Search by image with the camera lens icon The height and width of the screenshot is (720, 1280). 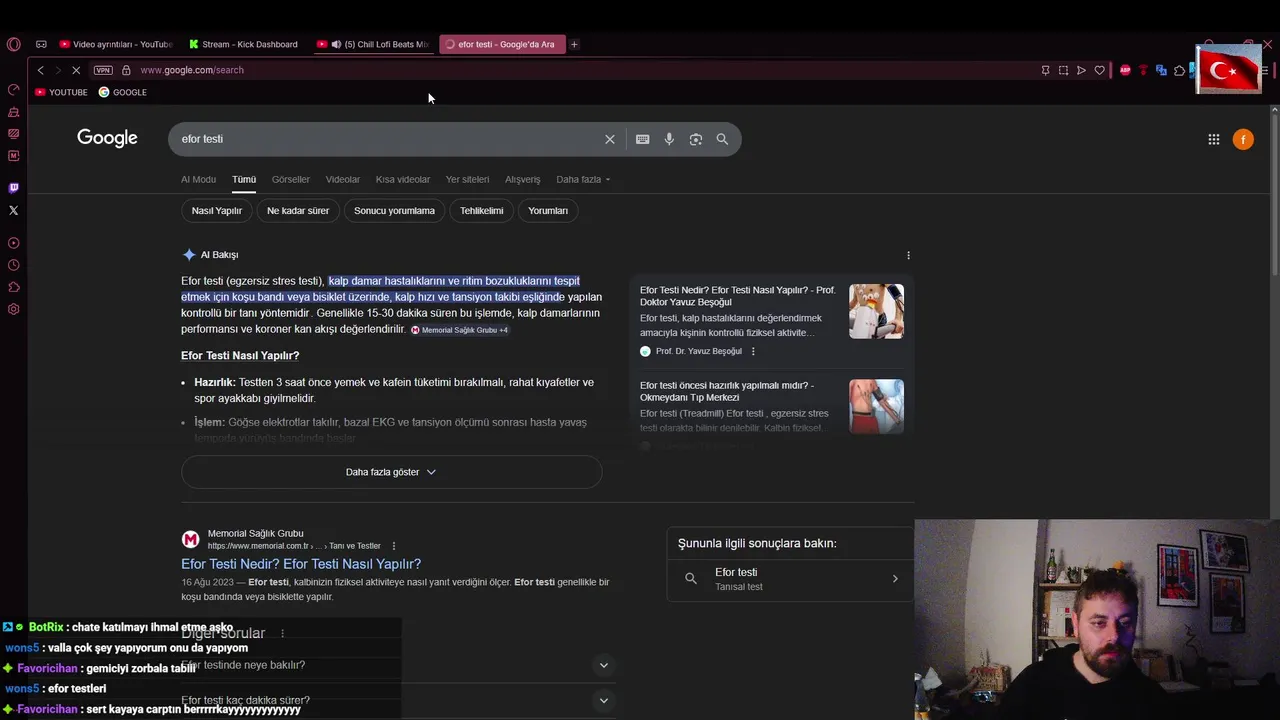tap(696, 139)
